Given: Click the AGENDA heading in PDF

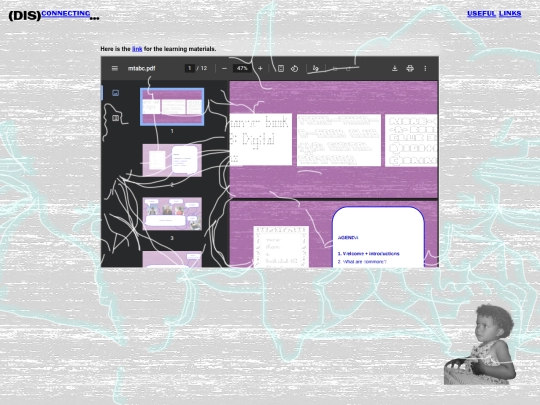Looking at the screenshot, I should coord(348,238).
